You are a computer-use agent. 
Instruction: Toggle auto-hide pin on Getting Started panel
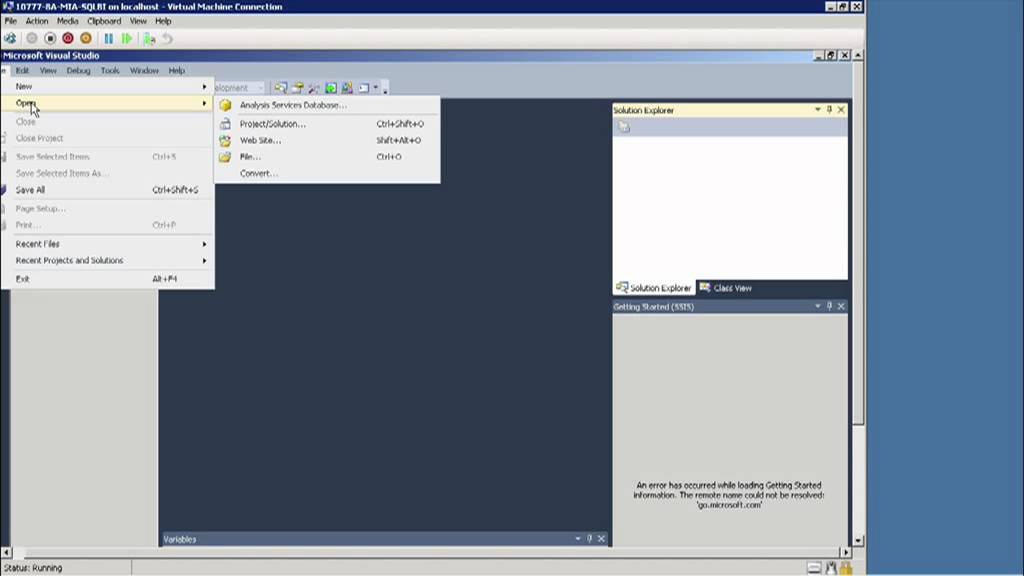[x=829, y=306]
